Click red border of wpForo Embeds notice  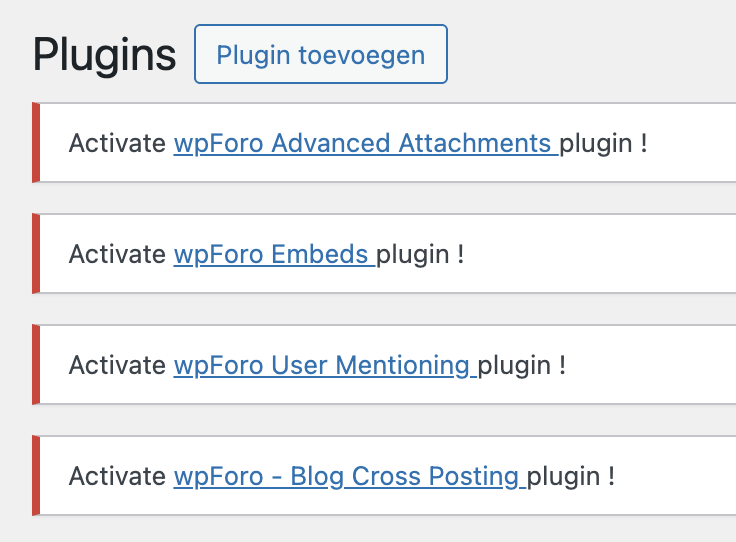[x=36, y=254]
